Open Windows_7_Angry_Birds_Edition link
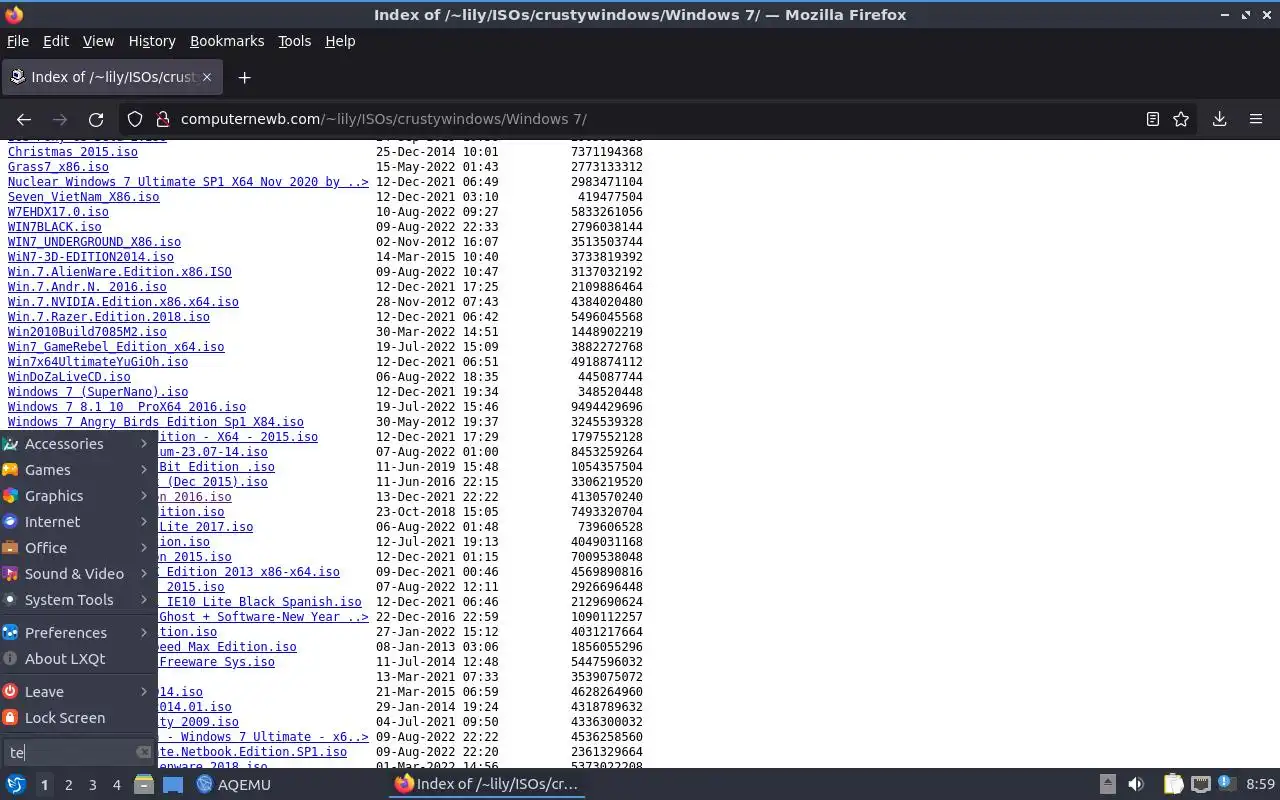 coord(156,422)
